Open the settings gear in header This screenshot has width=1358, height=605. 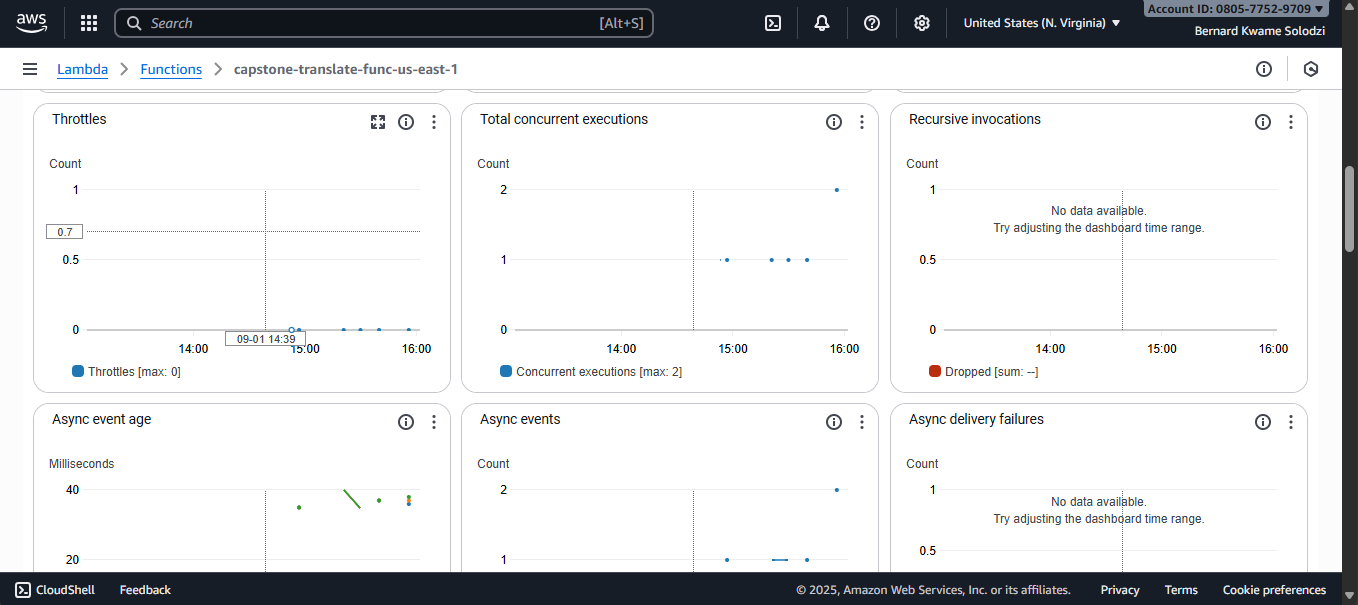coord(922,23)
